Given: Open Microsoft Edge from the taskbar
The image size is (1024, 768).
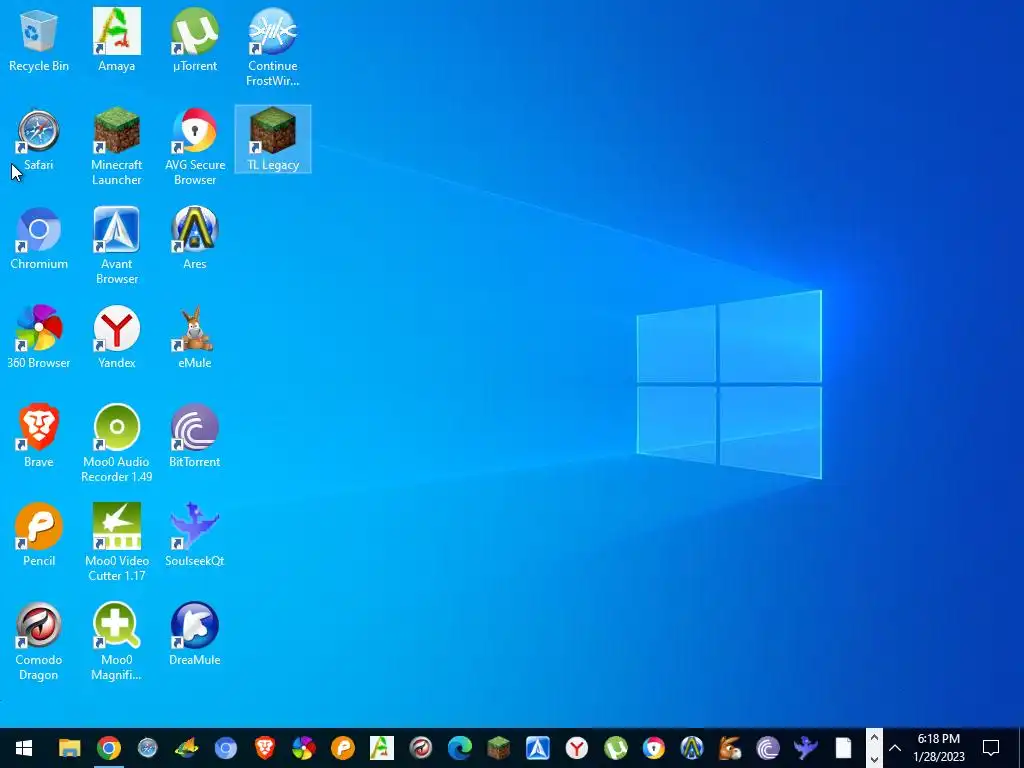Looking at the screenshot, I should [x=460, y=748].
